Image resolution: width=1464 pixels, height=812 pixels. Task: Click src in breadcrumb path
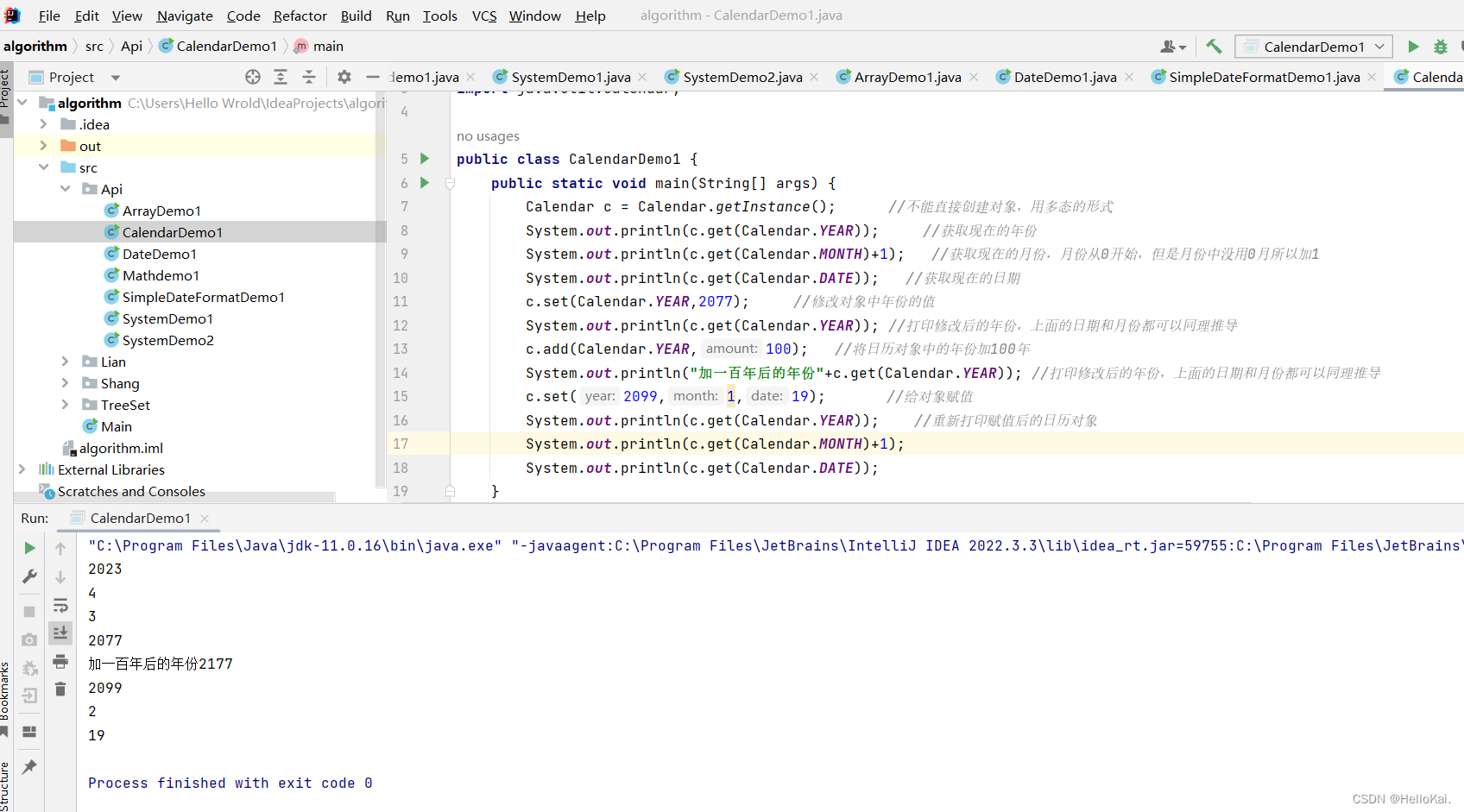pos(94,47)
